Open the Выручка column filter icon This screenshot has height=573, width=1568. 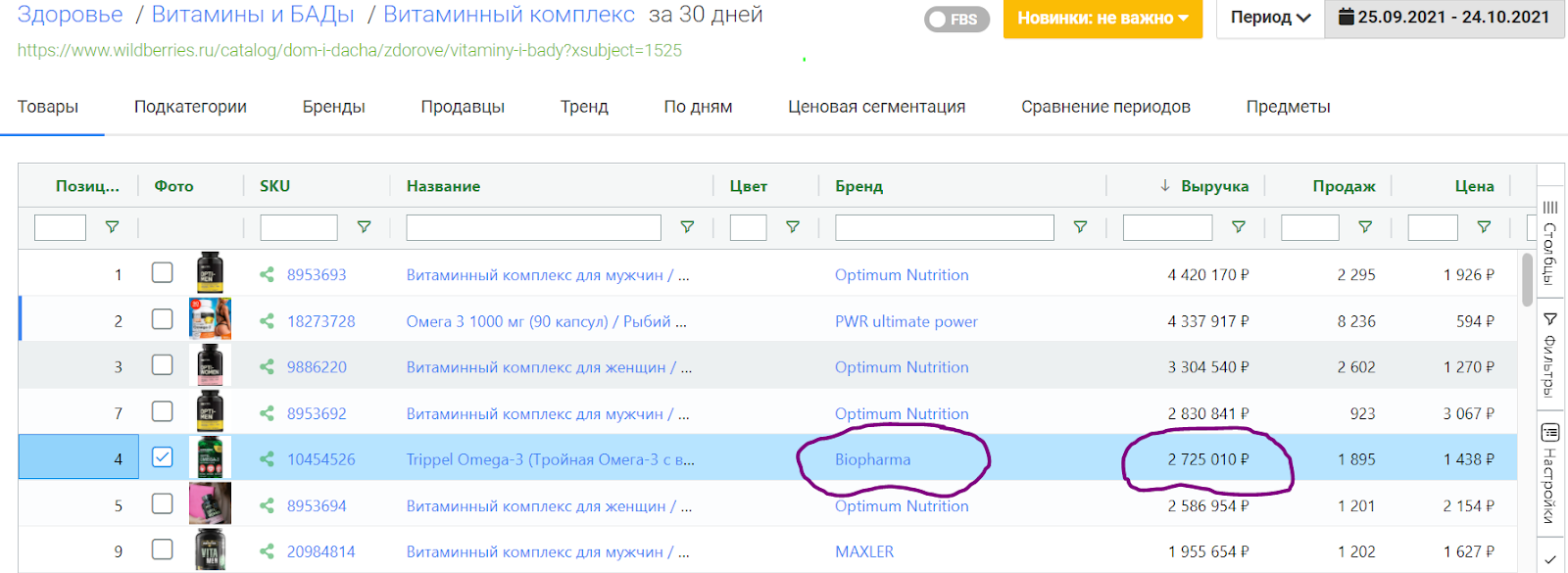pos(1239,227)
